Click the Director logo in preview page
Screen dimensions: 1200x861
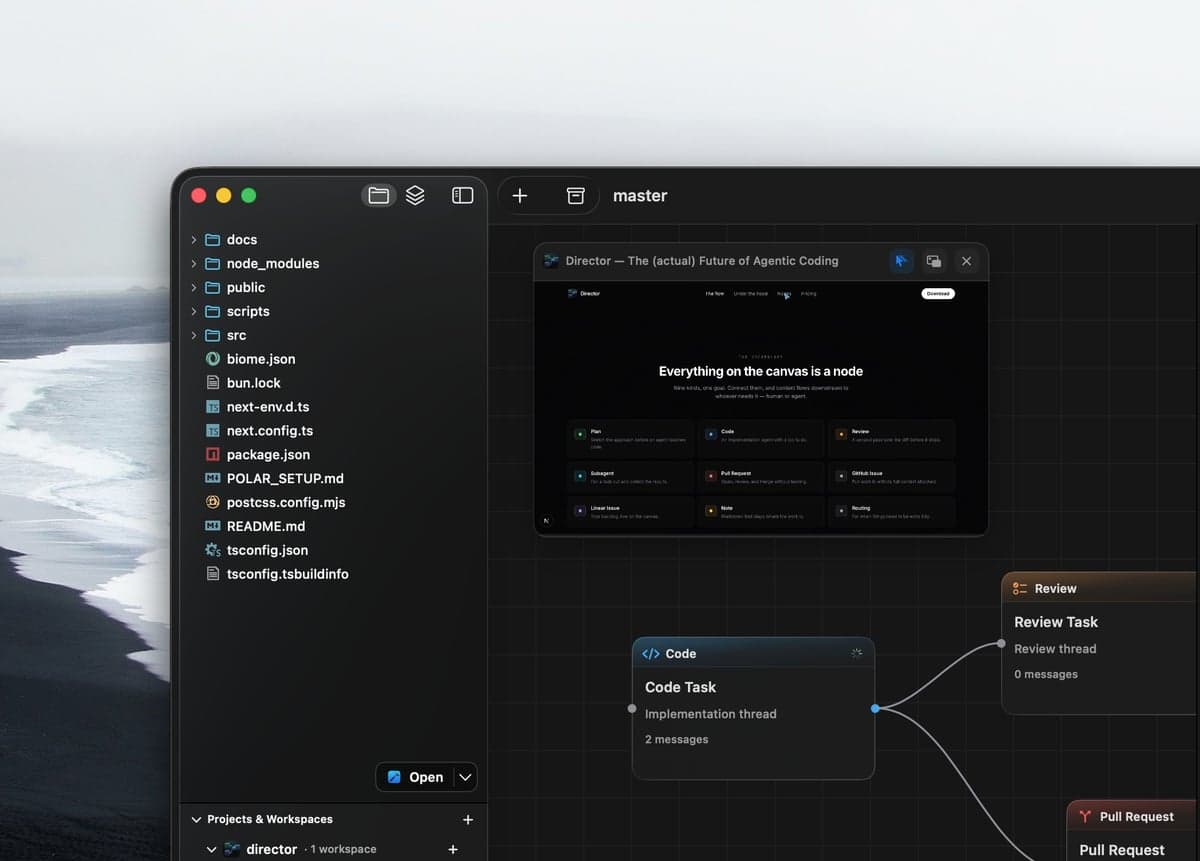pyautogui.click(x=584, y=294)
